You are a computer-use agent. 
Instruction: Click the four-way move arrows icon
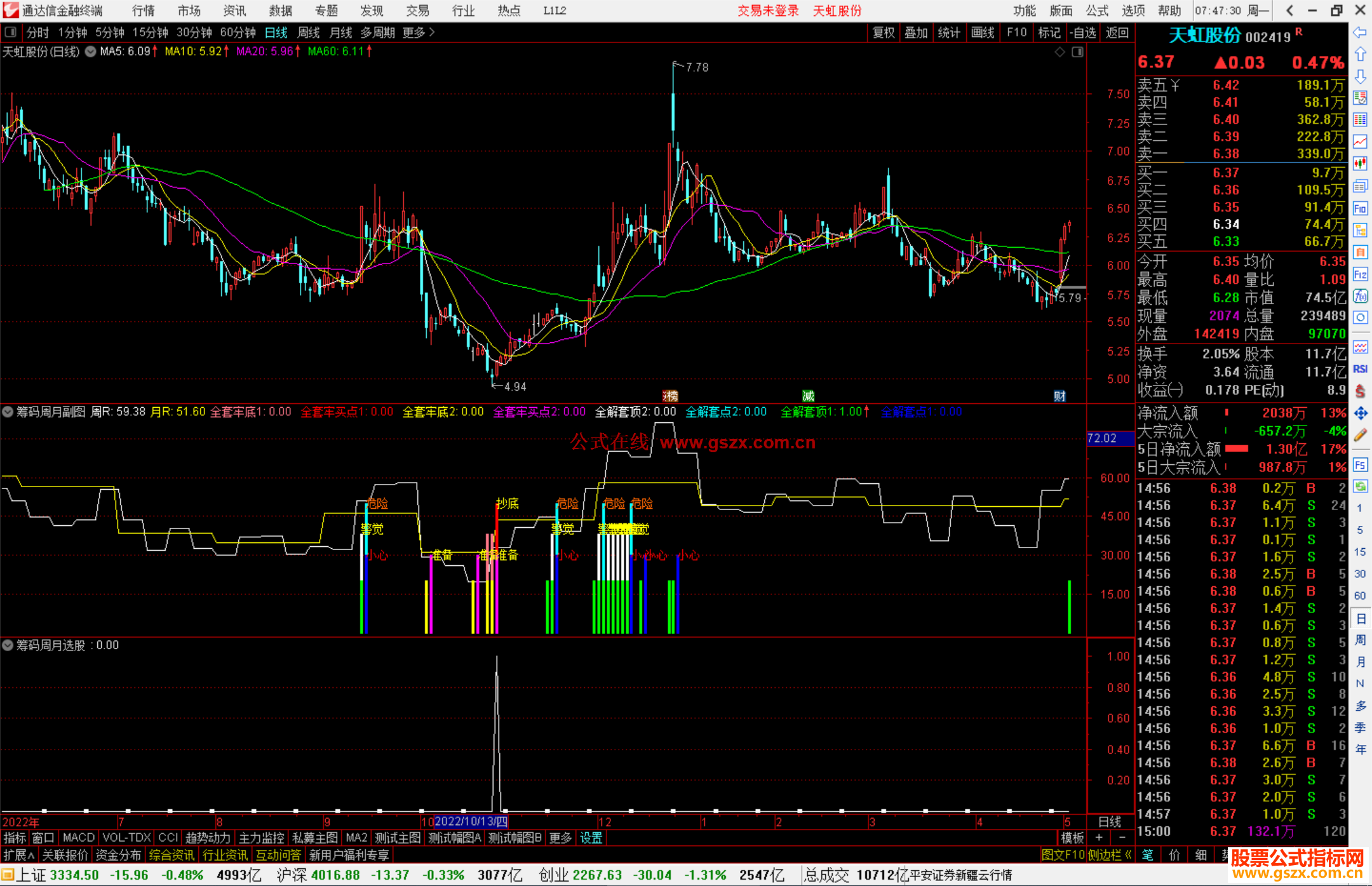point(1360,413)
